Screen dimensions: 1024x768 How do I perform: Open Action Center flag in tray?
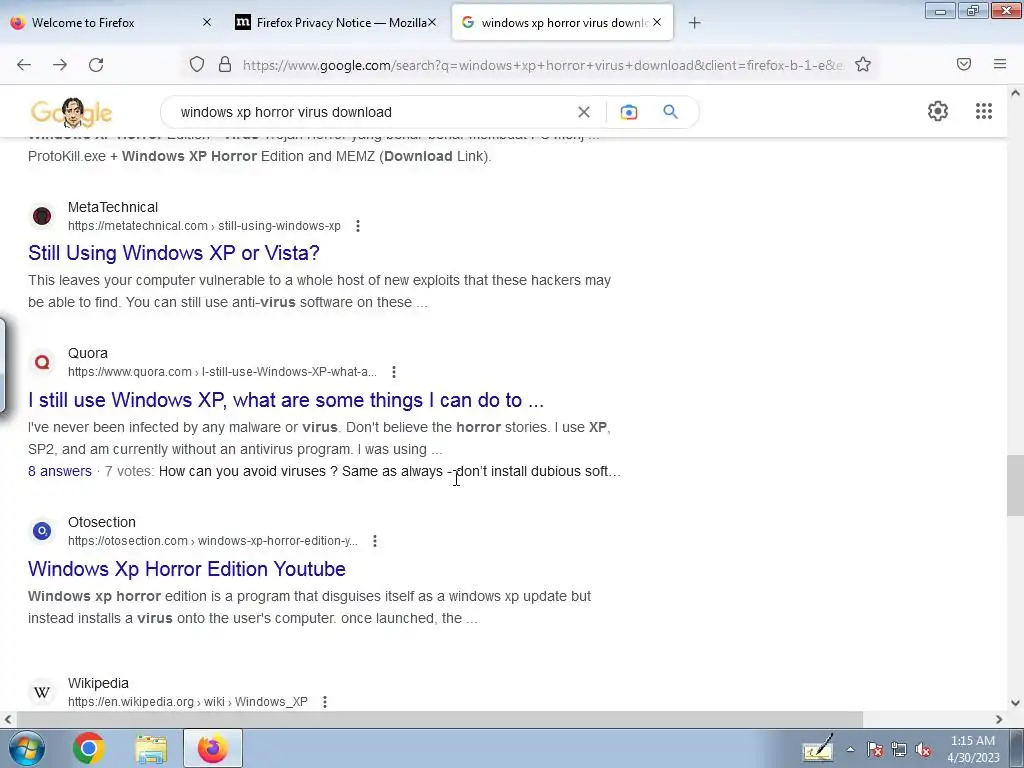pos(875,750)
